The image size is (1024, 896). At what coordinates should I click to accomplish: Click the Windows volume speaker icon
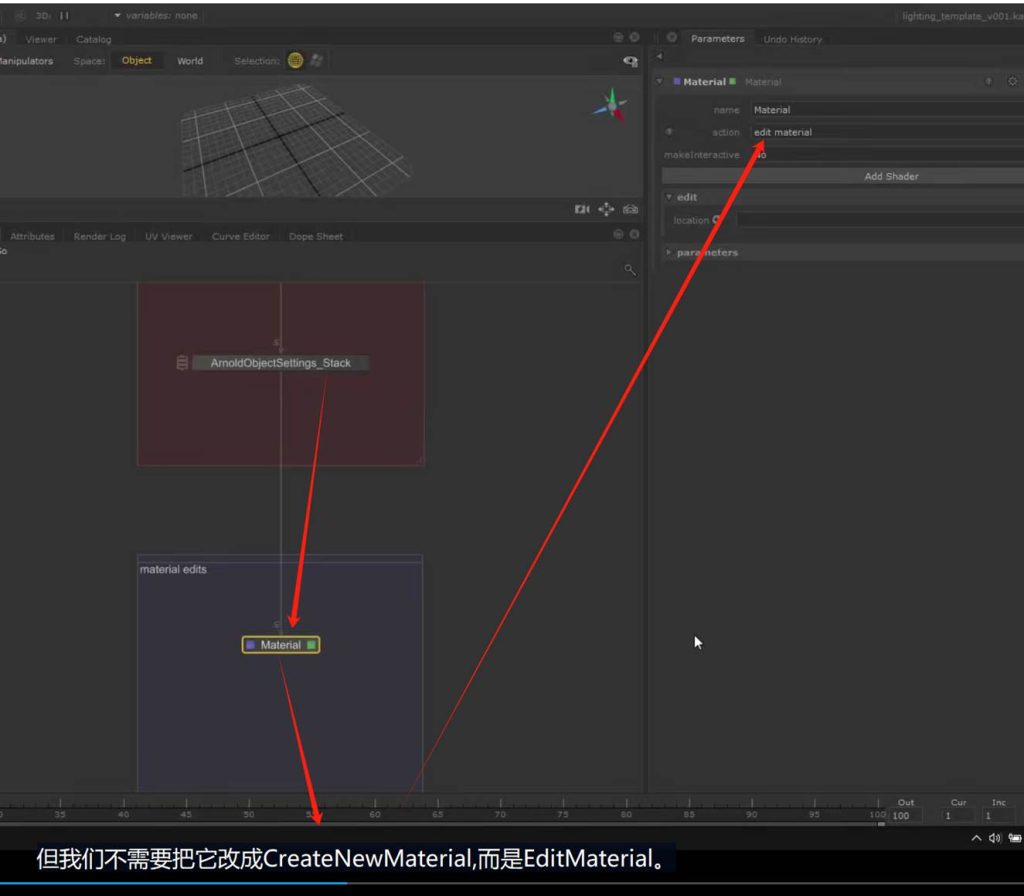point(995,838)
